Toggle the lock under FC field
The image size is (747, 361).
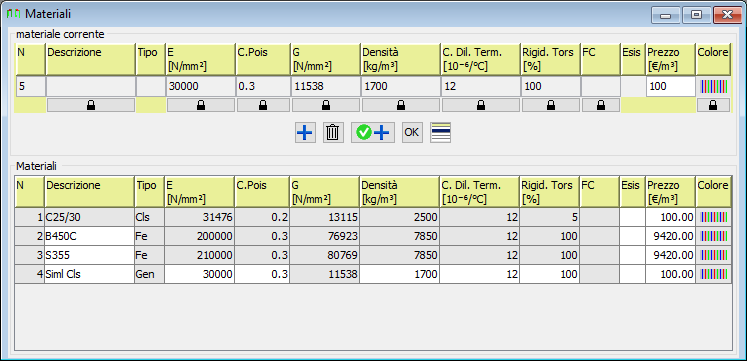click(601, 105)
